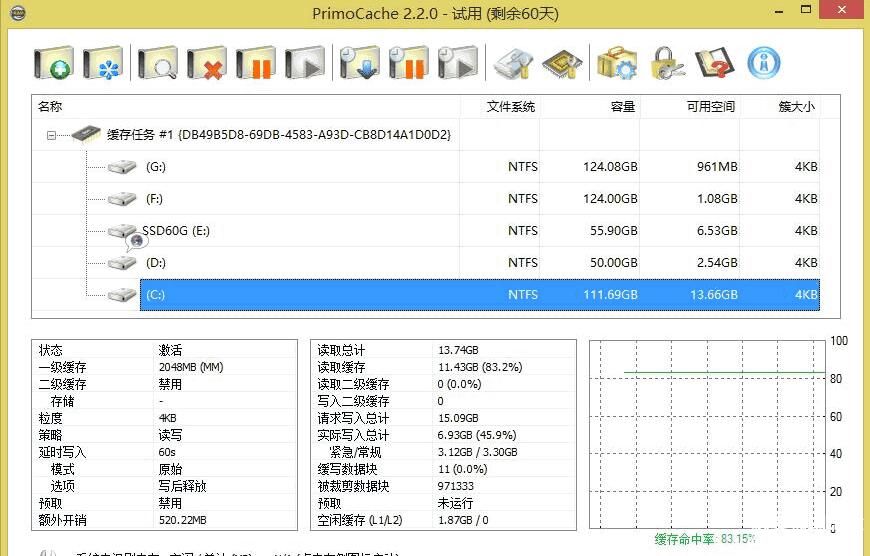The width and height of the screenshot is (870, 556).
Task: Select the highlighted (C:) volume row
Action: point(480,295)
